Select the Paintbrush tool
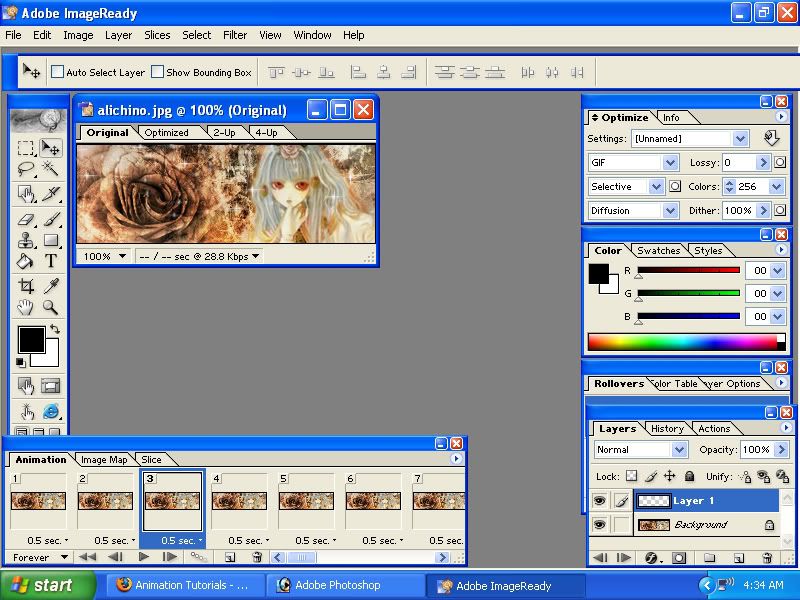Image resolution: width=800 pixels, height=600 pixels. (51, 219)
